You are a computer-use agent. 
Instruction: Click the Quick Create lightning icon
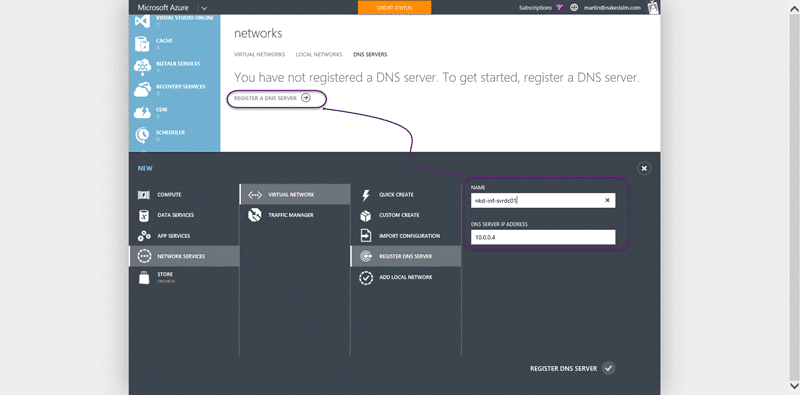pyautogui.click(x=365, y=195)
